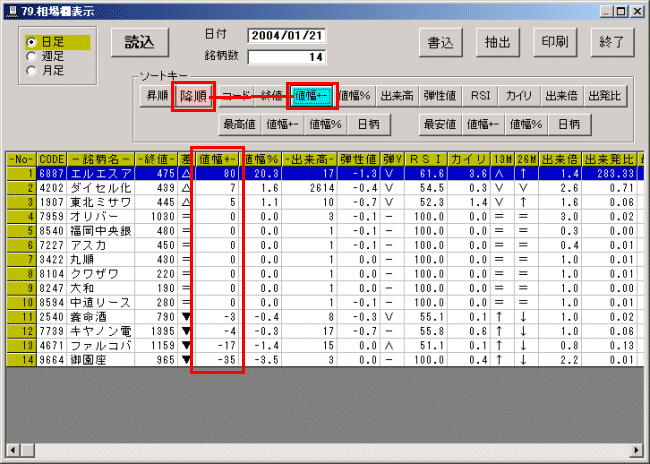Sort by 値幅% beside 出来高 key
This screenshot has width=650, height=464.
pos(355,96)
